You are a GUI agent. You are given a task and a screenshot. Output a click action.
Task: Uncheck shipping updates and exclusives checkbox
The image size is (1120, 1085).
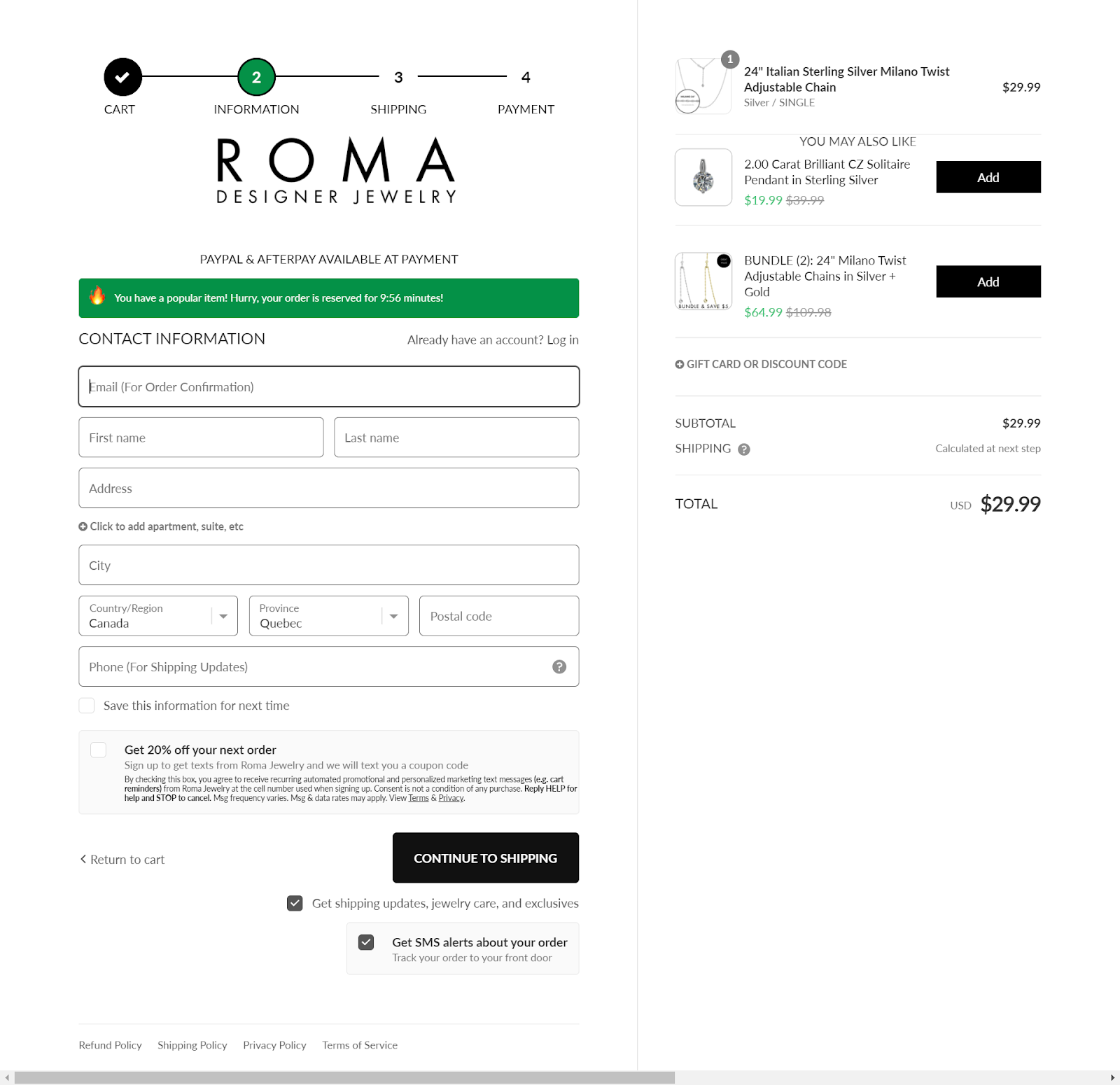click(x=295, y=903)
